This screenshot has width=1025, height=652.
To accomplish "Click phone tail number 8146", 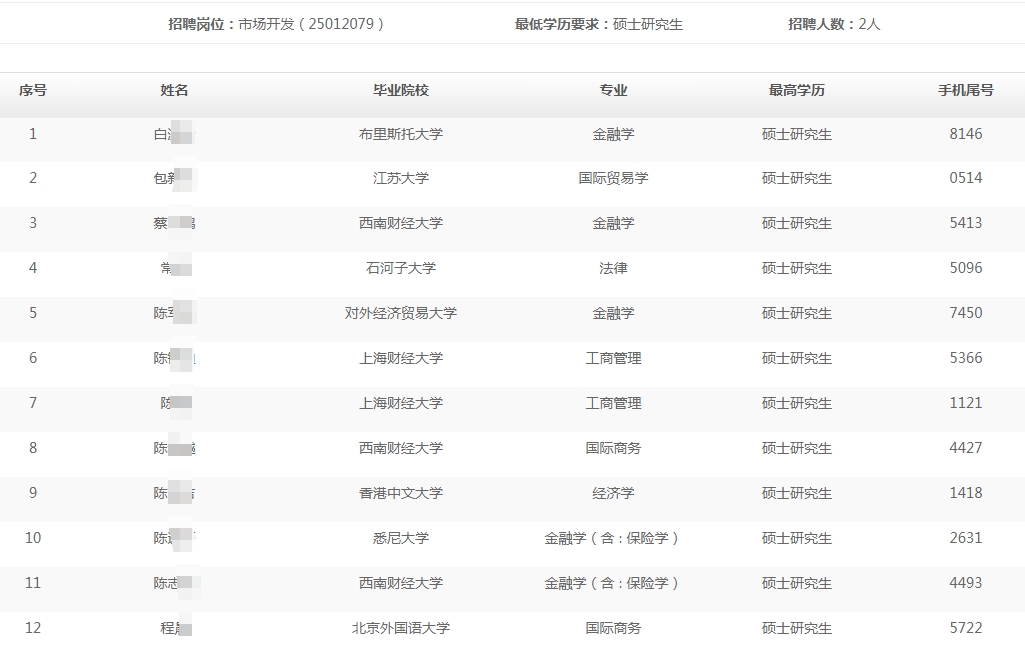I will pyautogui.click(x=965, y=133).
